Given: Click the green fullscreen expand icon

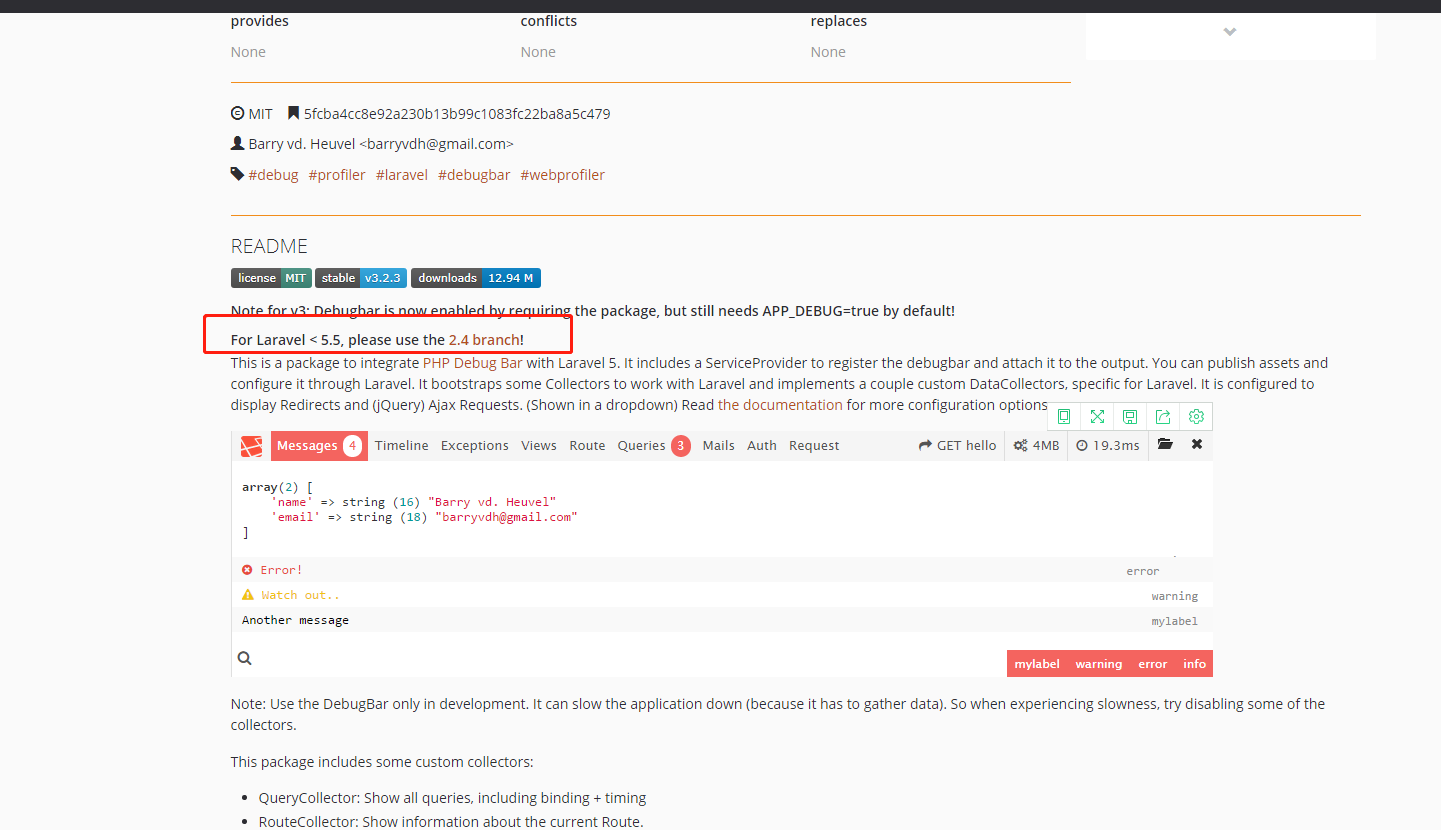Looking at the screenshot, I should point(1097,417).
